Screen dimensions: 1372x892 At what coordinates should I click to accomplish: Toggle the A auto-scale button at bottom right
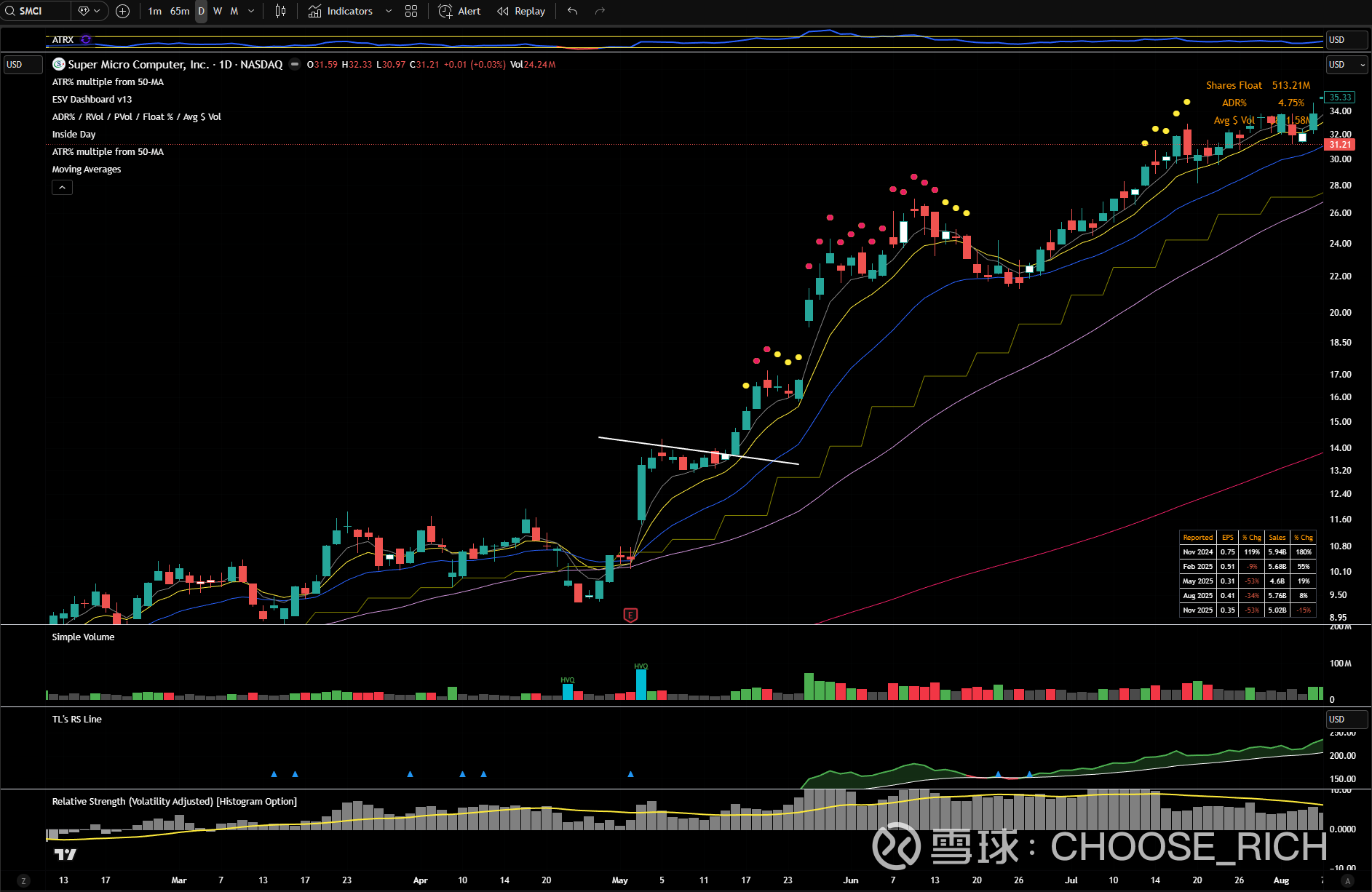pyautogui.click(x=1347, y=880)
